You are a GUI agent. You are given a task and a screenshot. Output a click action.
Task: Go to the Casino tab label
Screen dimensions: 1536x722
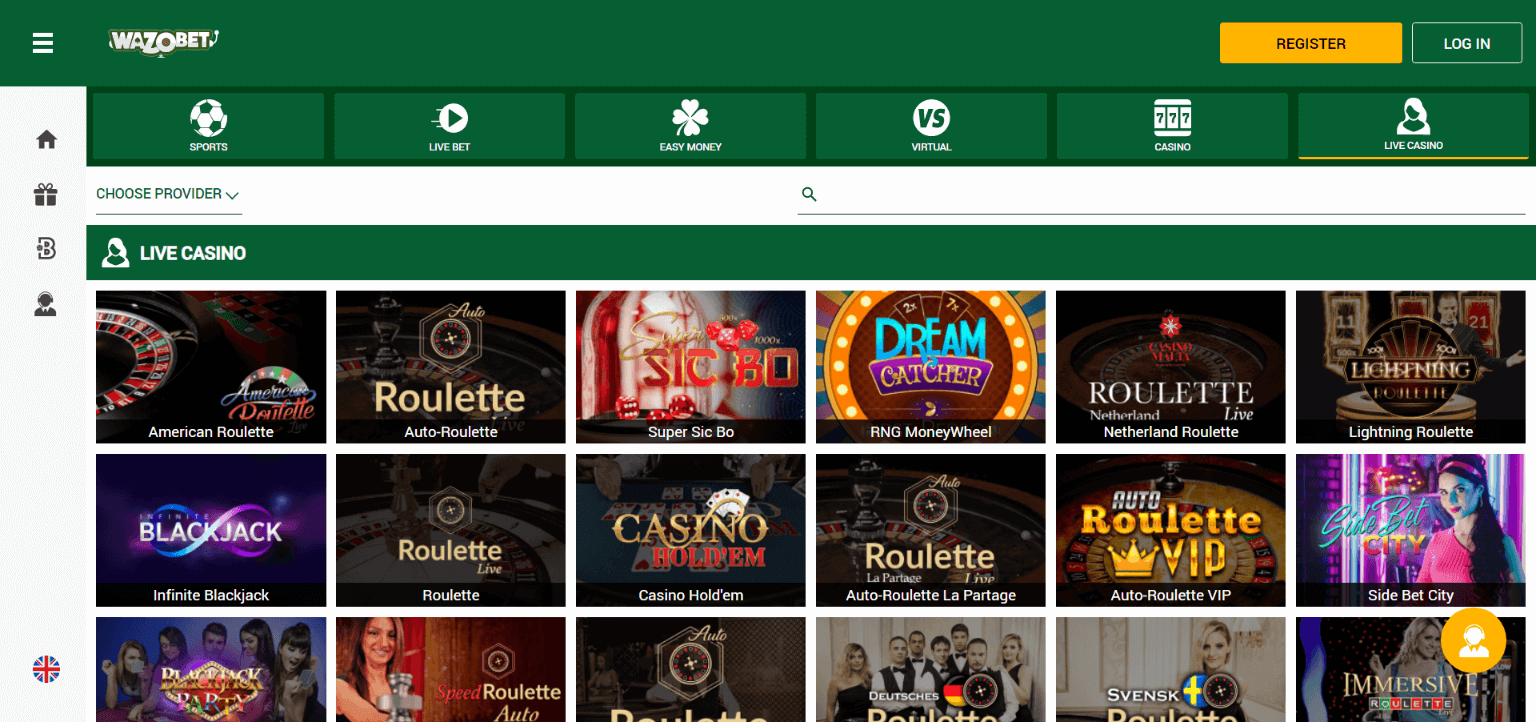click(x=1172, y=147)
